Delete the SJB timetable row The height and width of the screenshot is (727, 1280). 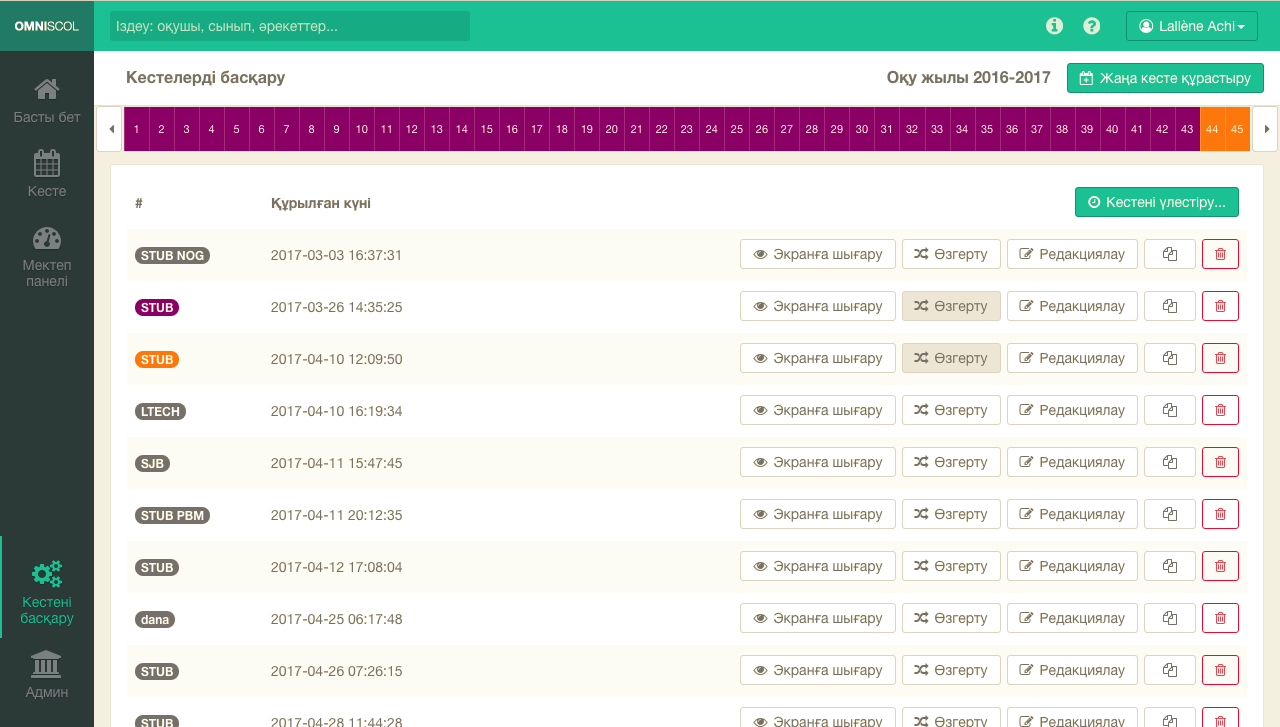click(x=1220, y=462)
